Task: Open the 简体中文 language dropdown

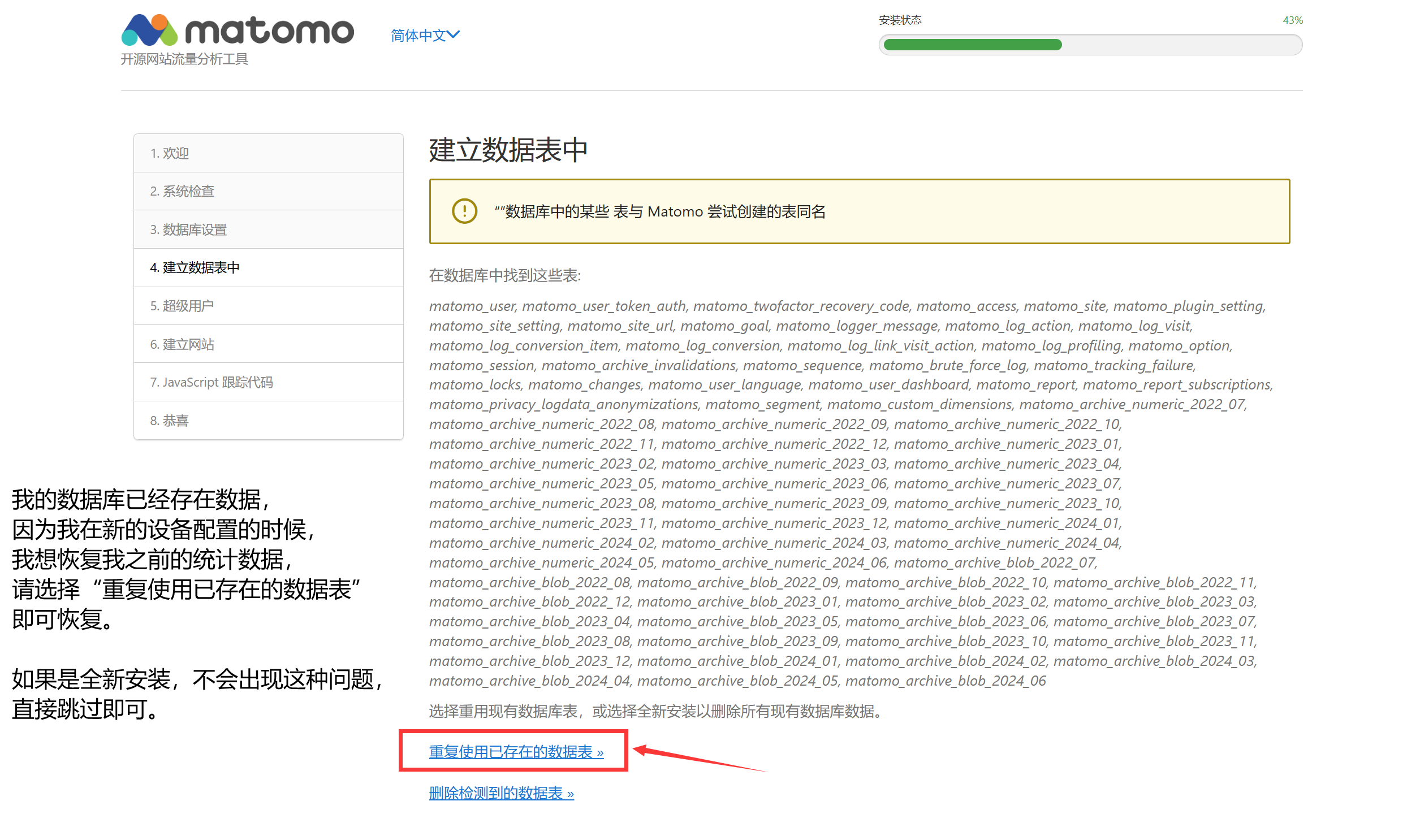Action: 419,35
